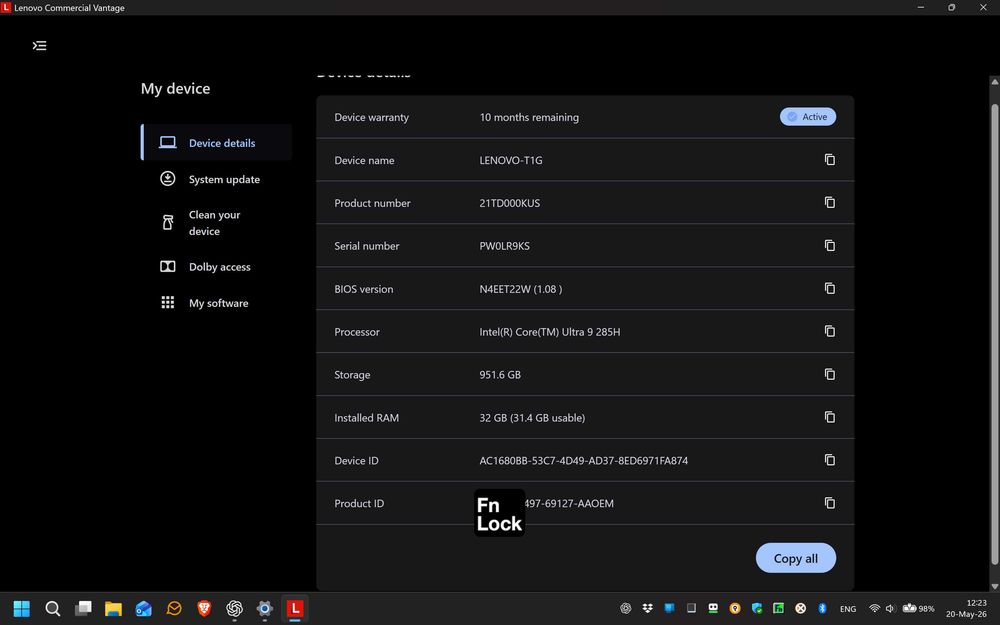Image resolution: width=1000 pixels, height=625 pixels.
Task: Copy the Product ID value
Action: pos(829,503)
